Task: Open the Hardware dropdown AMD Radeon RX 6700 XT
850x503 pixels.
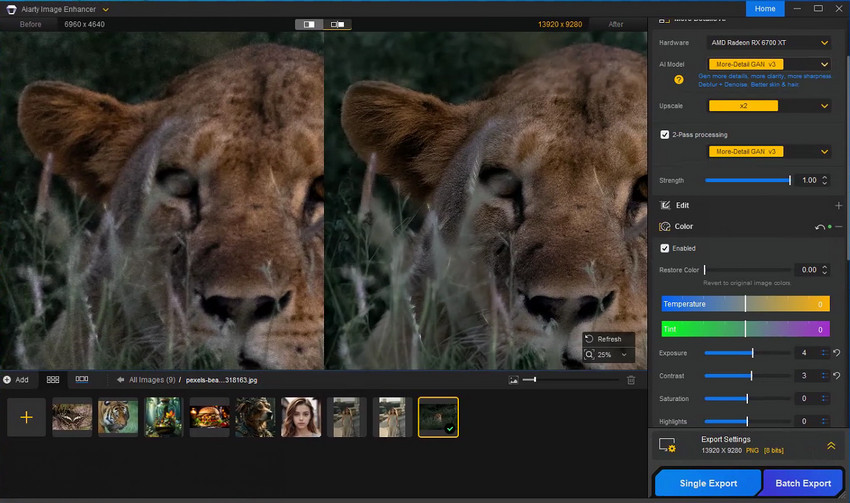Action: 769,43
